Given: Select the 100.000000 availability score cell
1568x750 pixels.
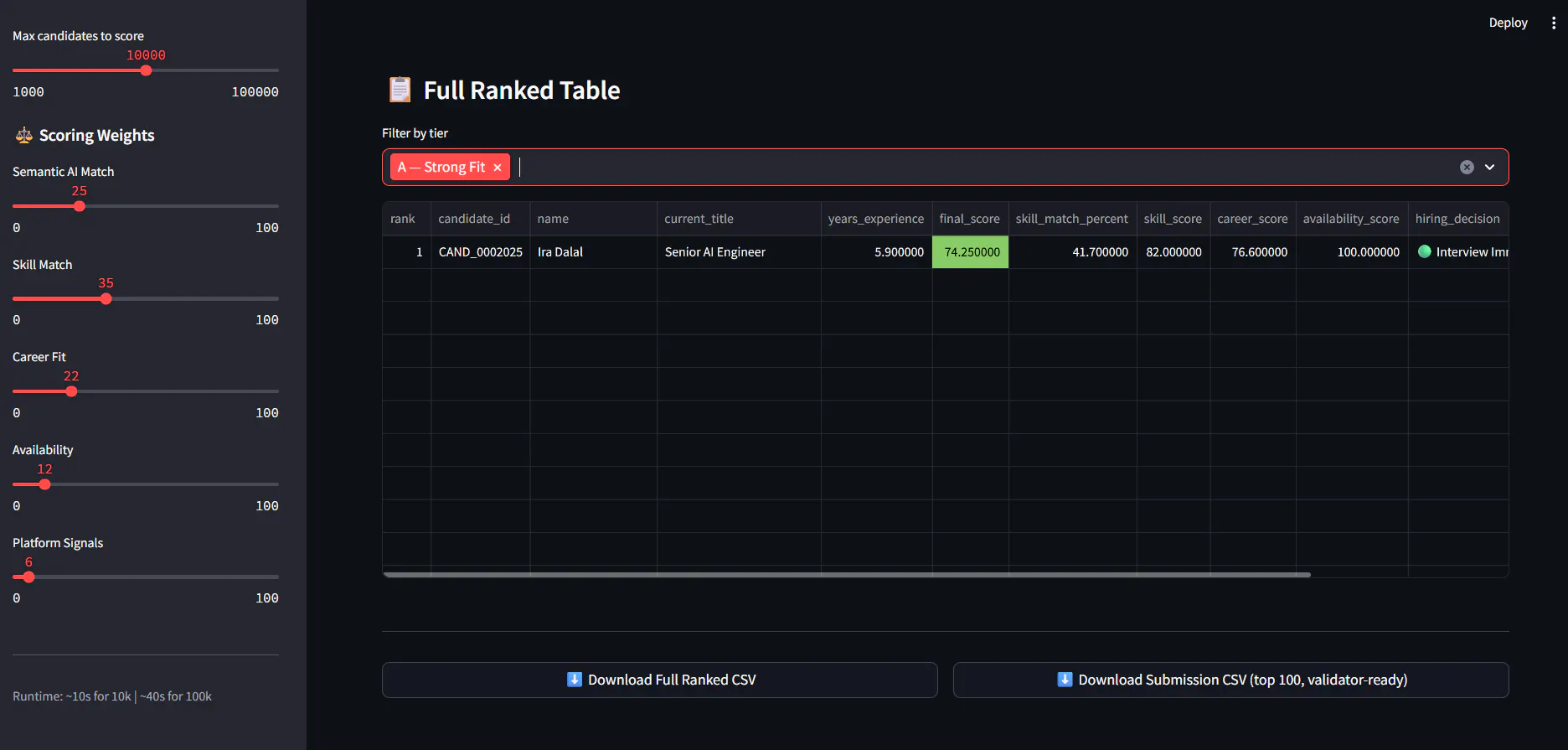Looking at the screenshot, I should click(x=1352, y=252).
